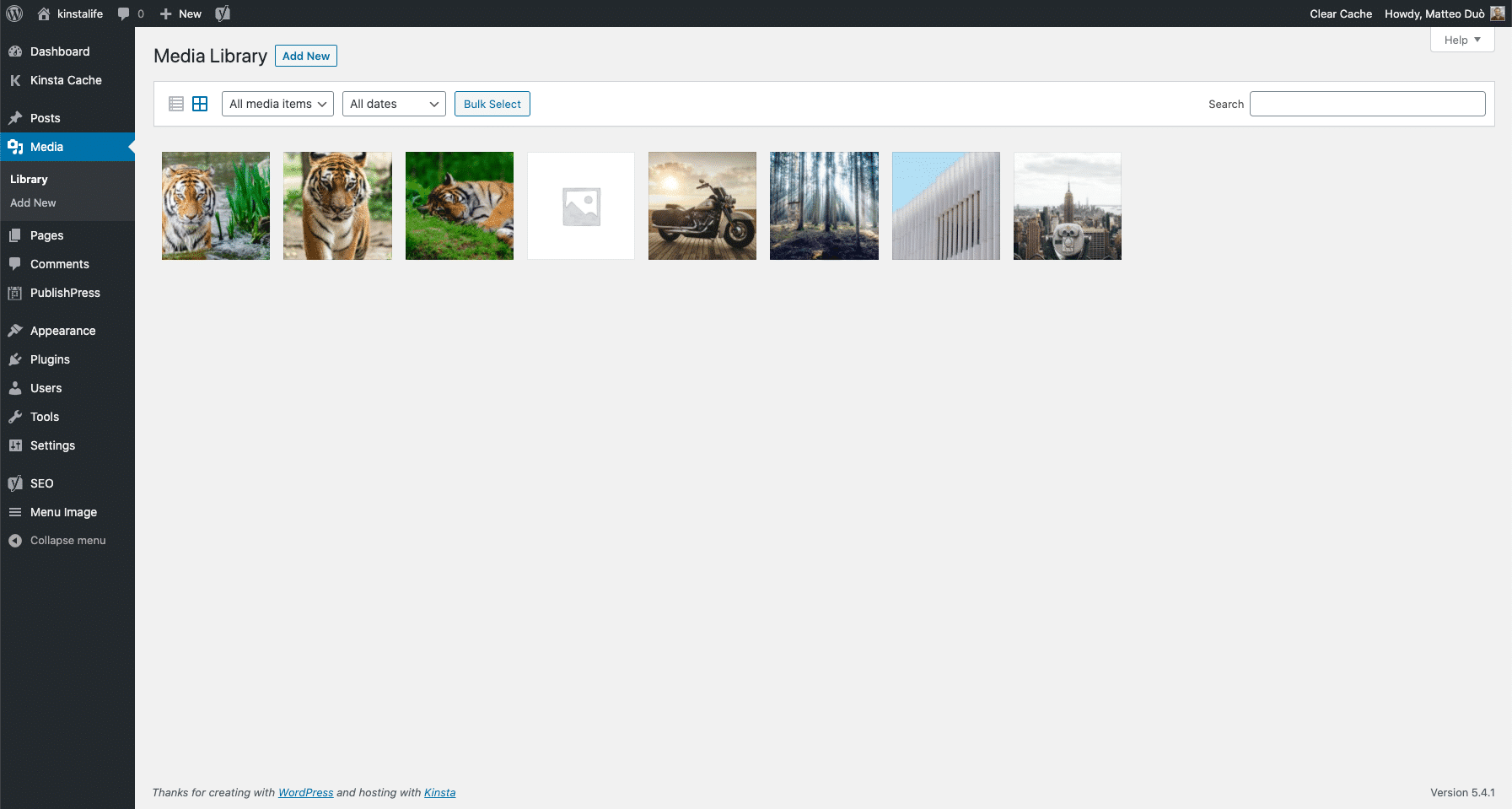
Task: Open the SEO sidebar icon
Action: pos(15,483)
